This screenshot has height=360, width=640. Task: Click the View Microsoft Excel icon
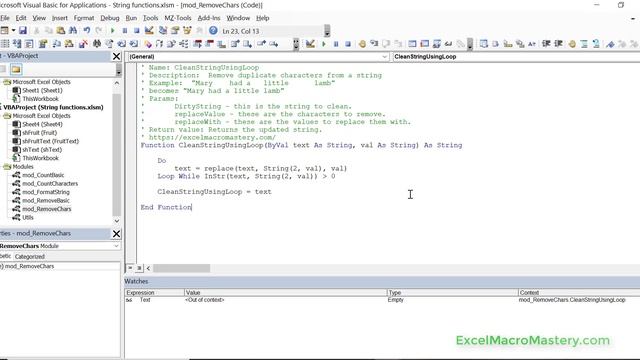pyautogui.click(x=4, y=31)
